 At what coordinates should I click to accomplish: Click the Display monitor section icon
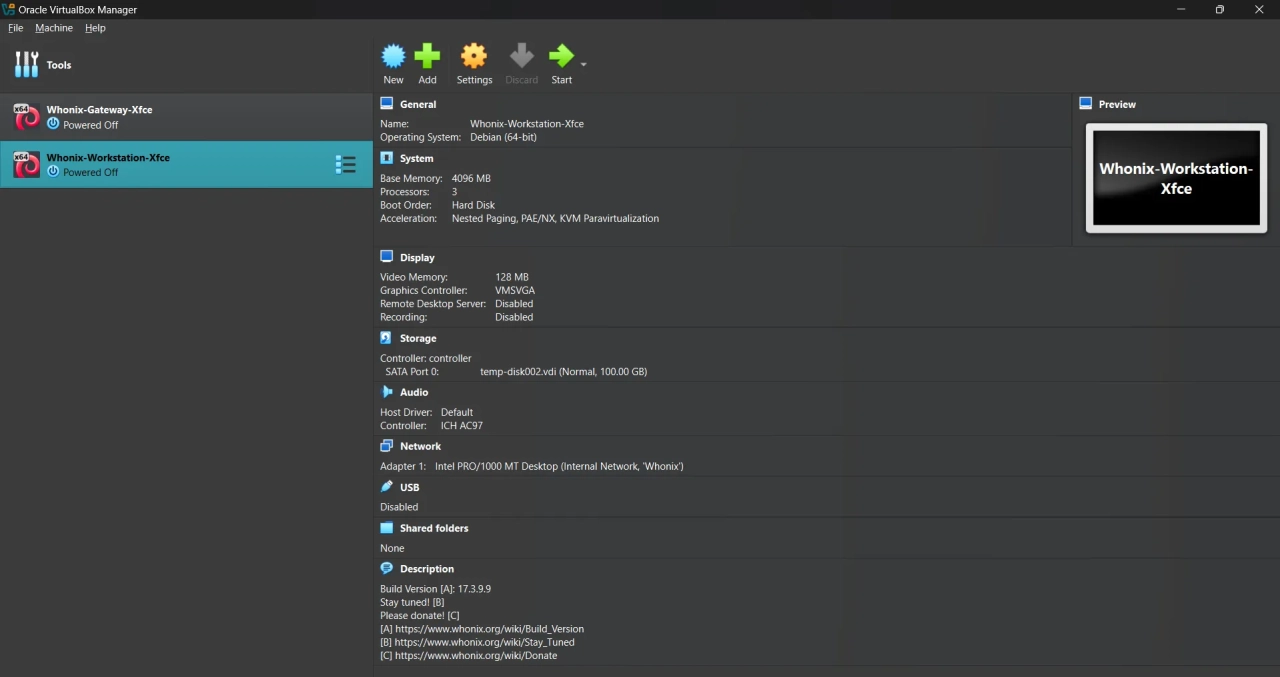(x=387, y=257)
